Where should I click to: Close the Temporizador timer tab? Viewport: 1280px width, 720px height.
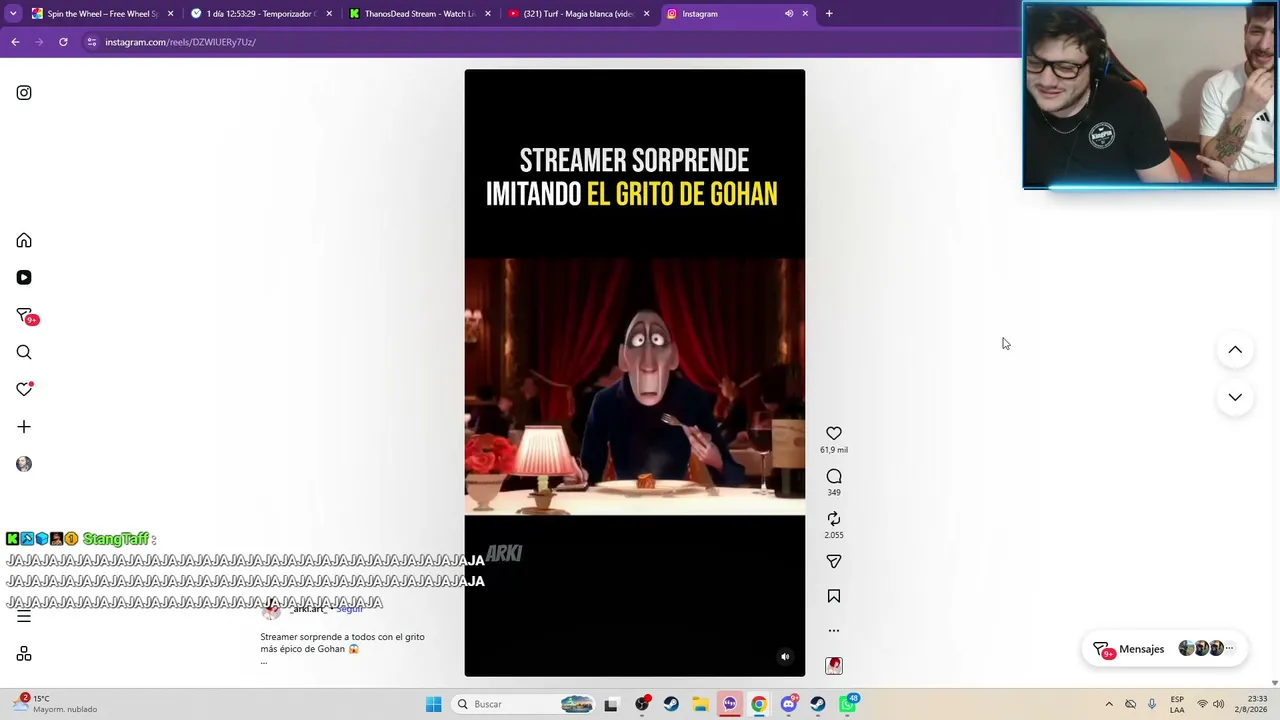point(329,14)
